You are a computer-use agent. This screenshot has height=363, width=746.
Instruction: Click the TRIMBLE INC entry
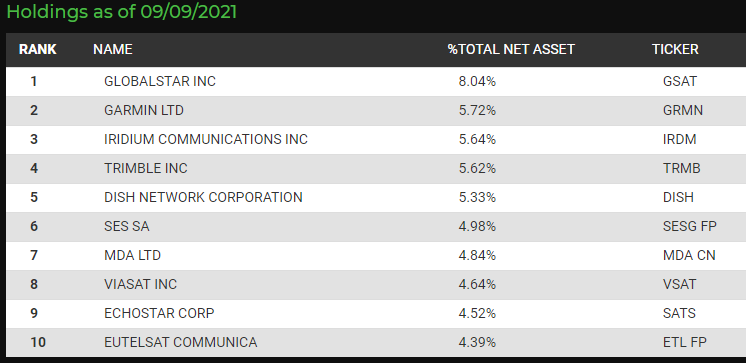(146, 168)
